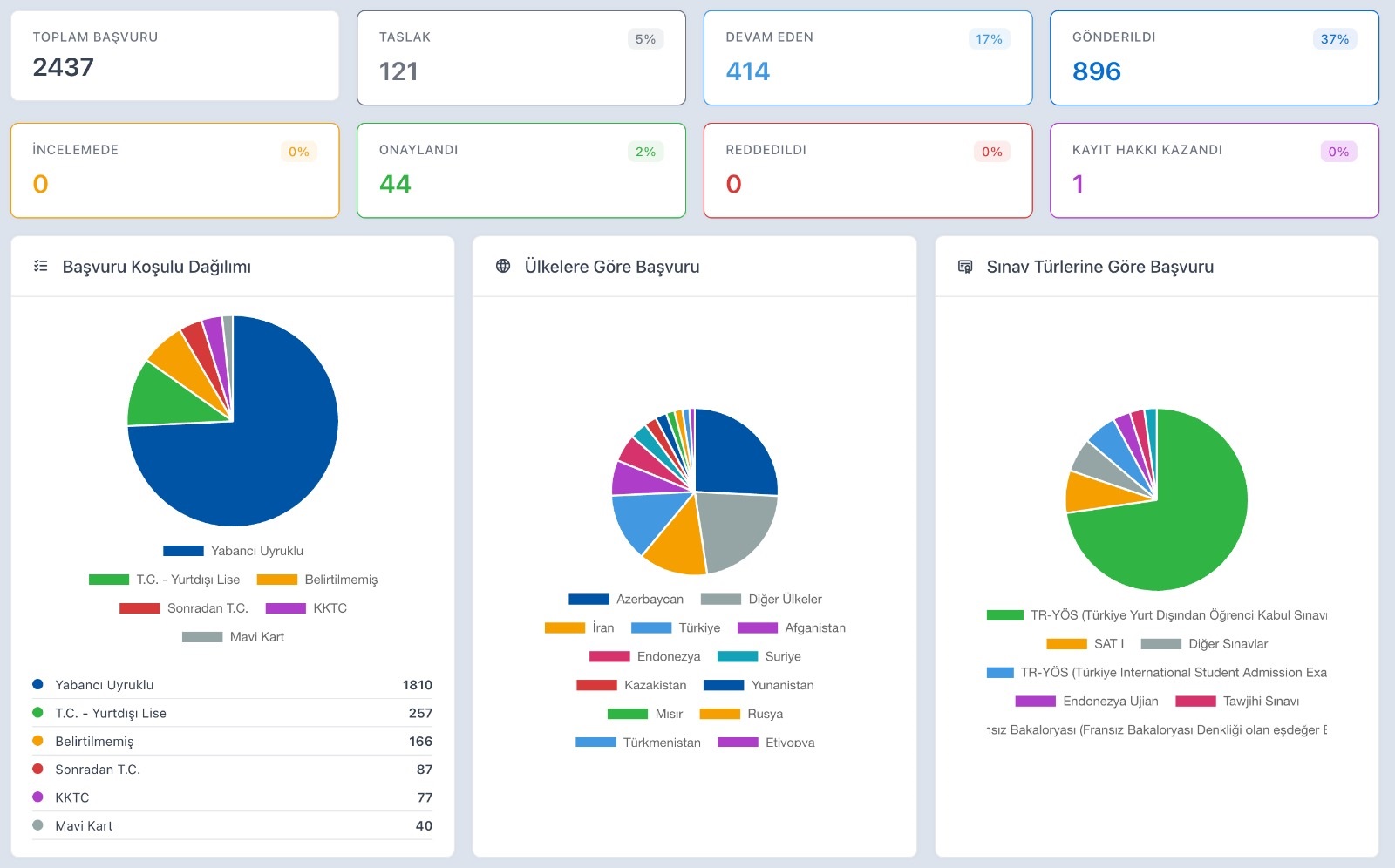This screenshot has height=868, width=1395.
Task: Select the KKTC 77 list row
Action: (232, 797)
